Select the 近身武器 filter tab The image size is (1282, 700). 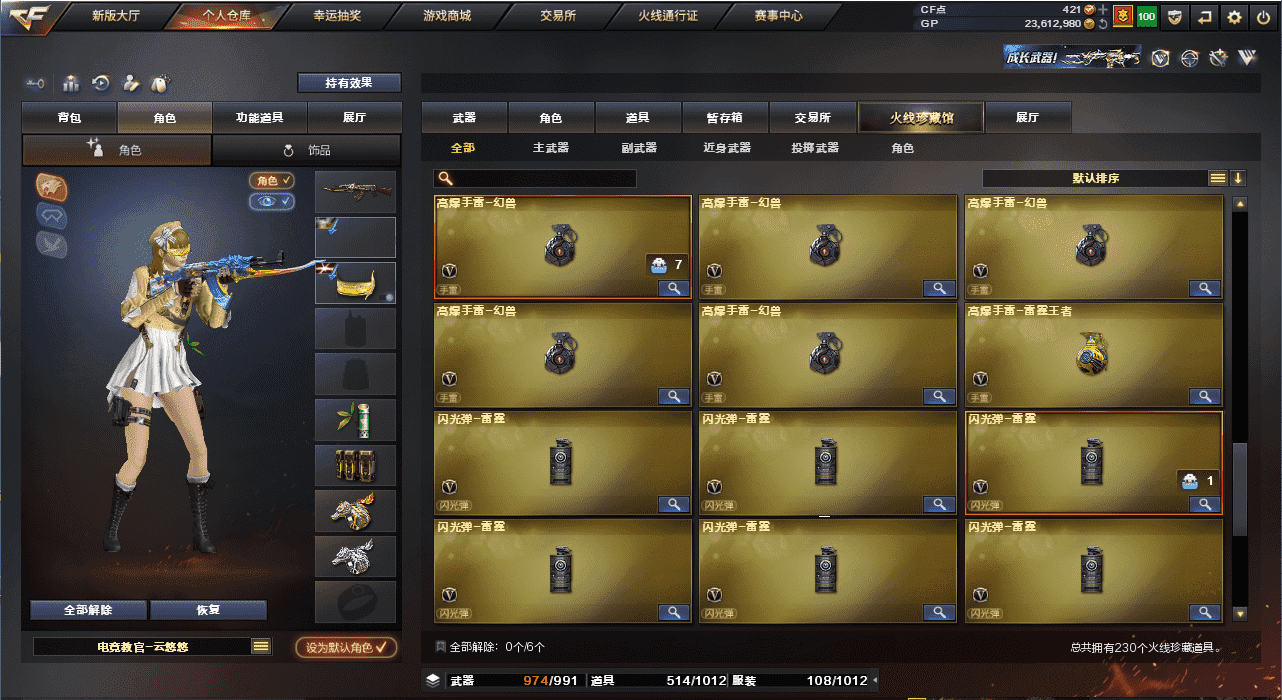(727, 148)
